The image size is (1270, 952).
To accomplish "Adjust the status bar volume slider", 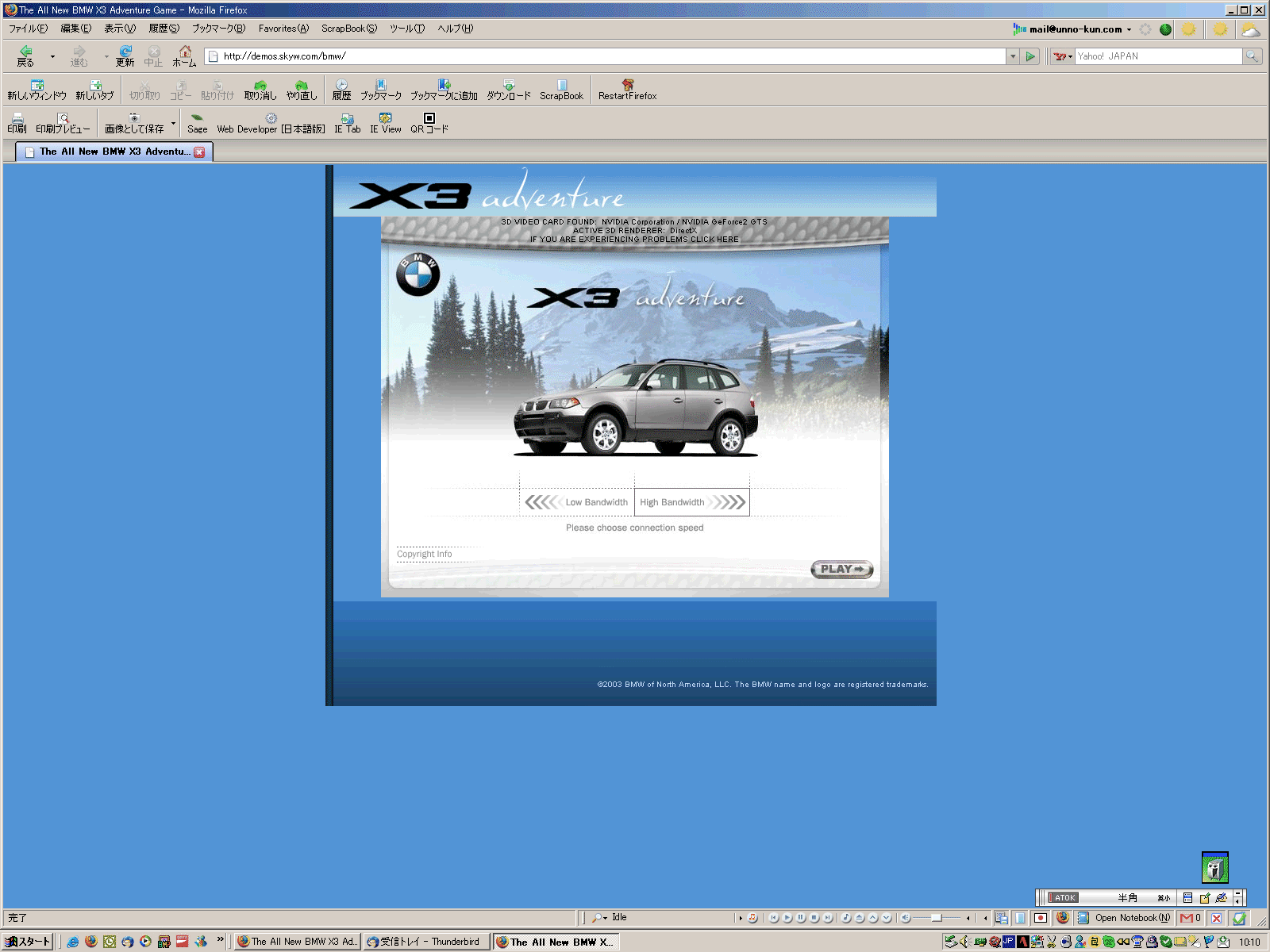I will click(x=937, y=918).
